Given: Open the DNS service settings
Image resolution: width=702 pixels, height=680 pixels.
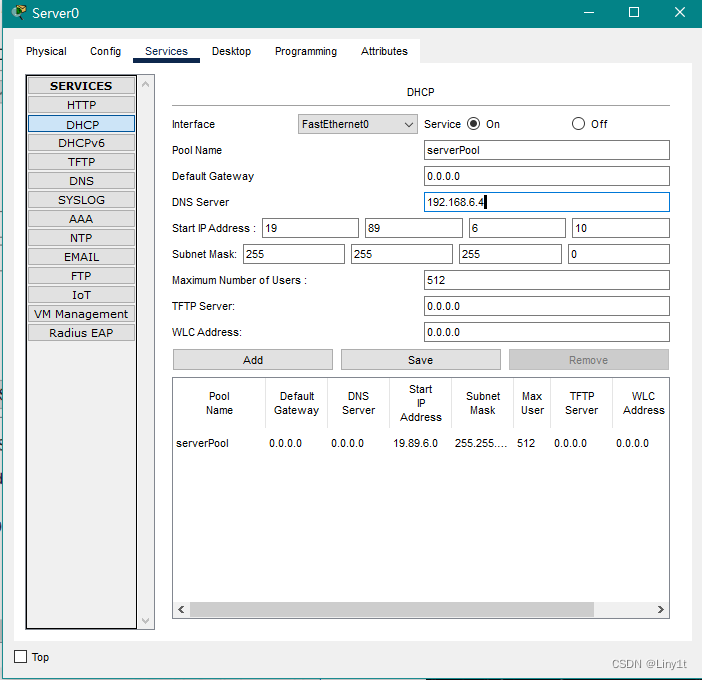Looking at the screenshot, I should point(81,181).
